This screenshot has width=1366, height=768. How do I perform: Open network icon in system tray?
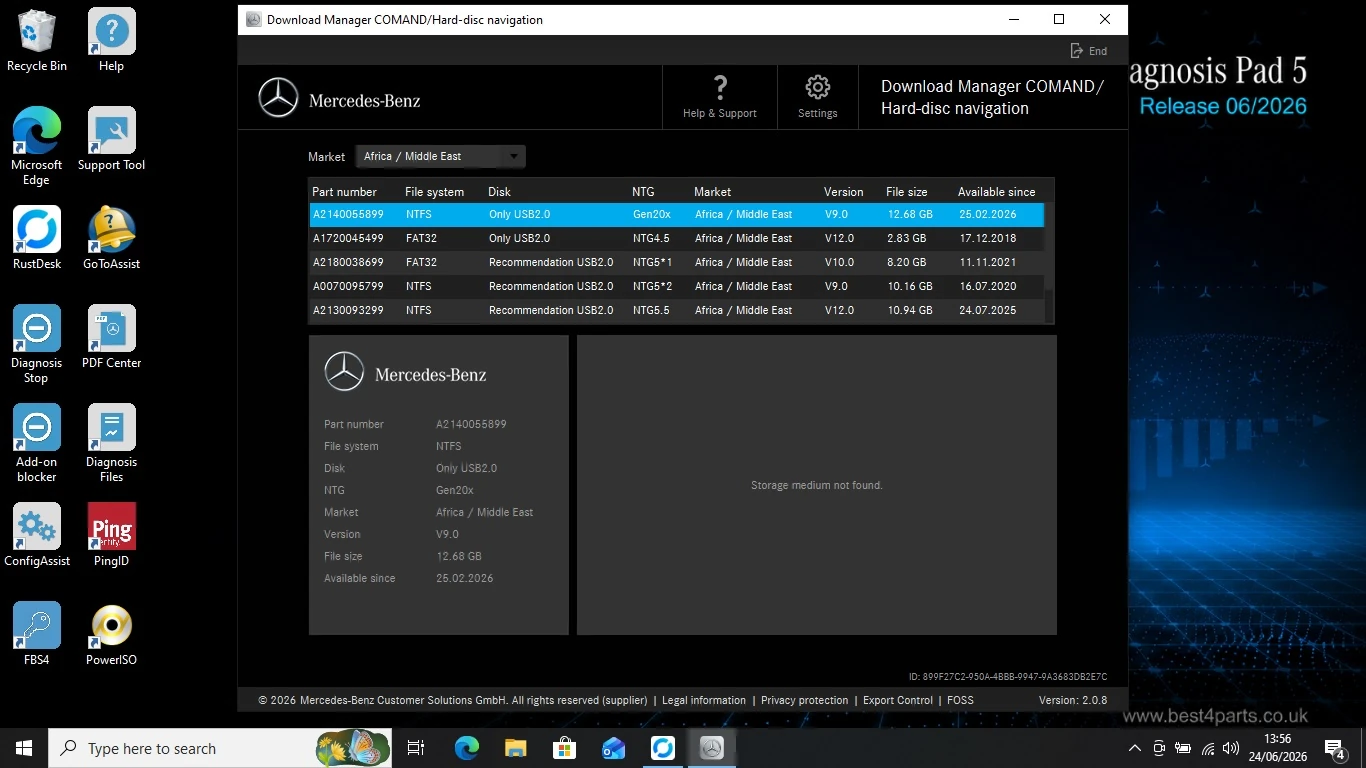(x=1208, y=748)
